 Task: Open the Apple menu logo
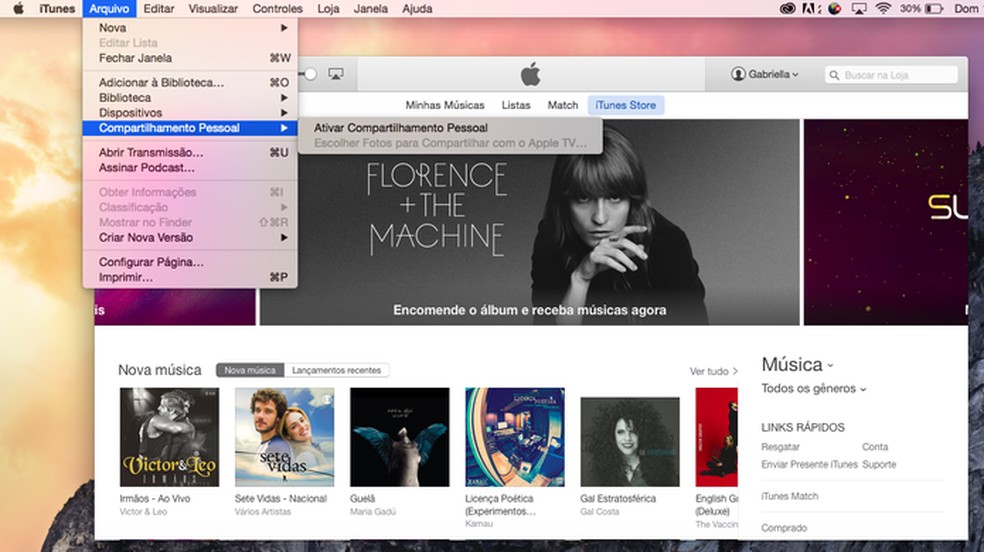point(18,8)
